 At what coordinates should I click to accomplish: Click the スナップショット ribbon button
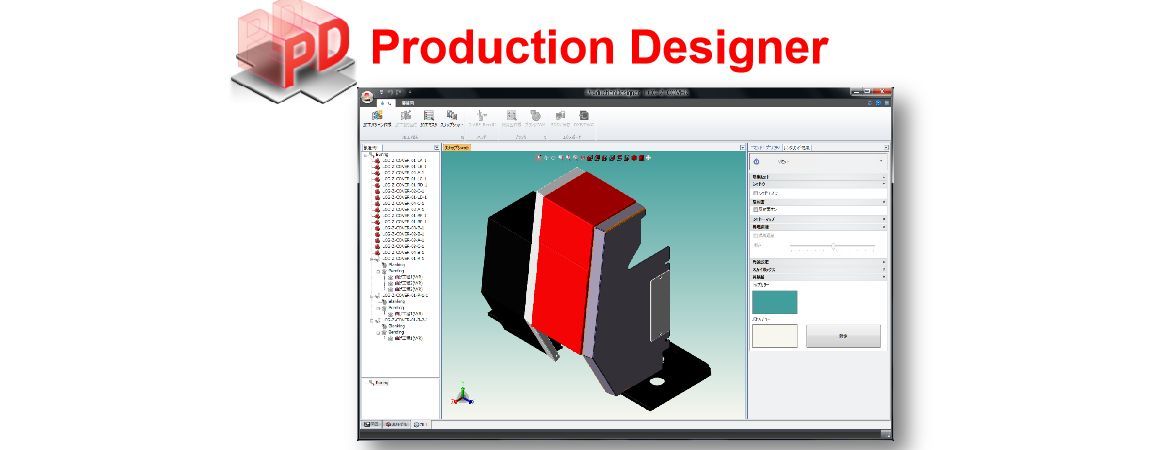(x=451, y=119)
